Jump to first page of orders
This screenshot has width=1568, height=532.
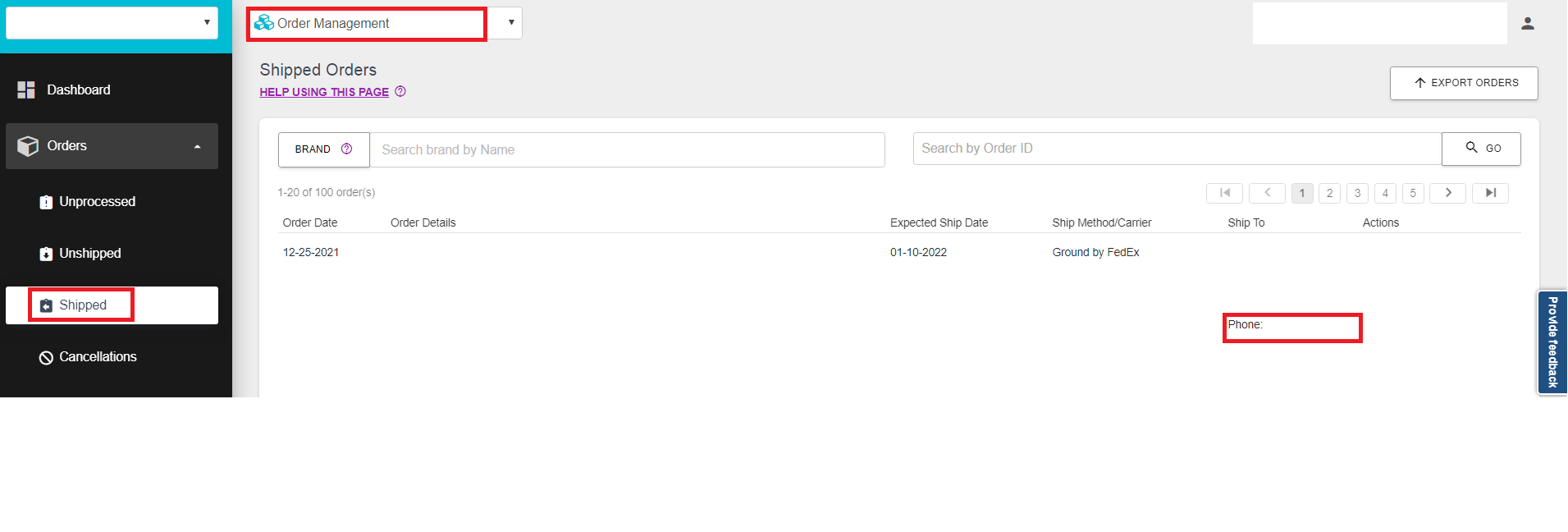point(1224,193)
